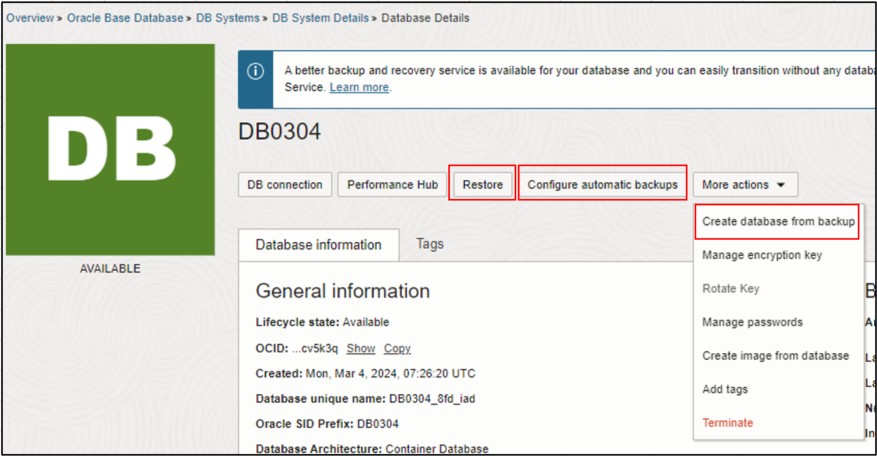
Task: Select Rotate Key menu entry
Action: point(730,289)
